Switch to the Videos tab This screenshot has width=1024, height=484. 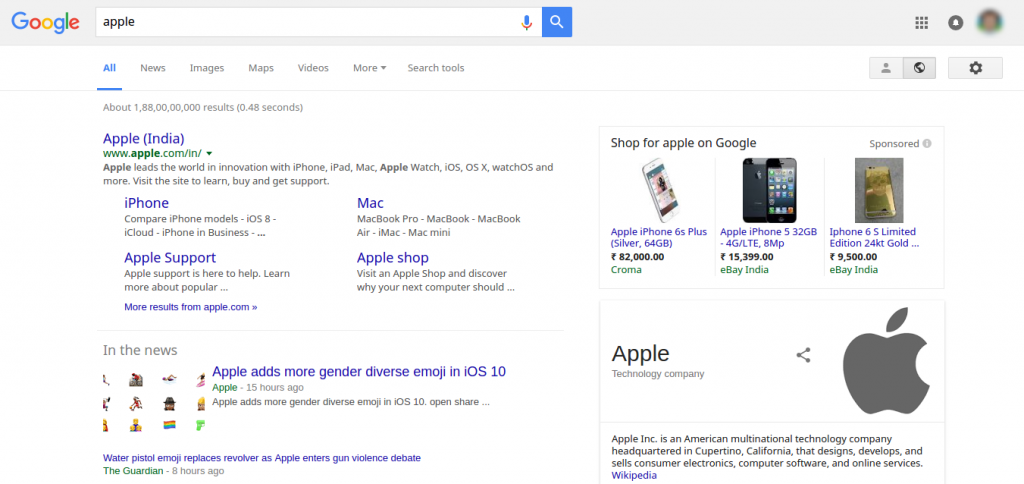click(x=313, y=68)
